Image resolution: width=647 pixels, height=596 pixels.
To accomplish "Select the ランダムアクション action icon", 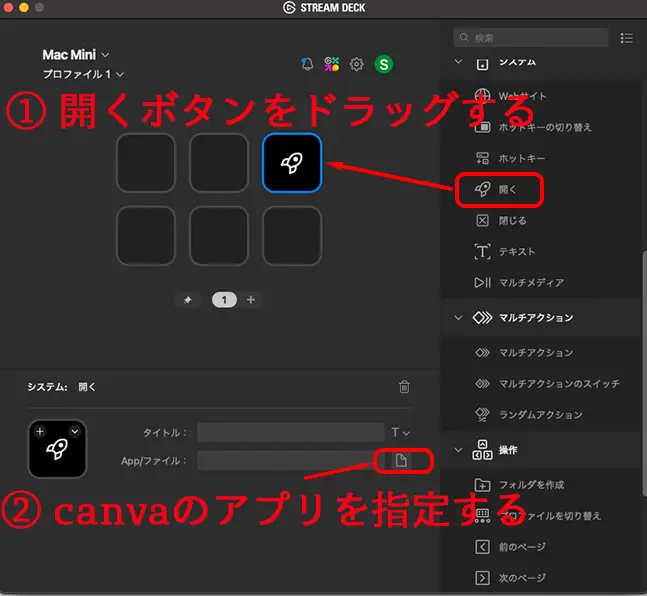I will pos(482,414).
